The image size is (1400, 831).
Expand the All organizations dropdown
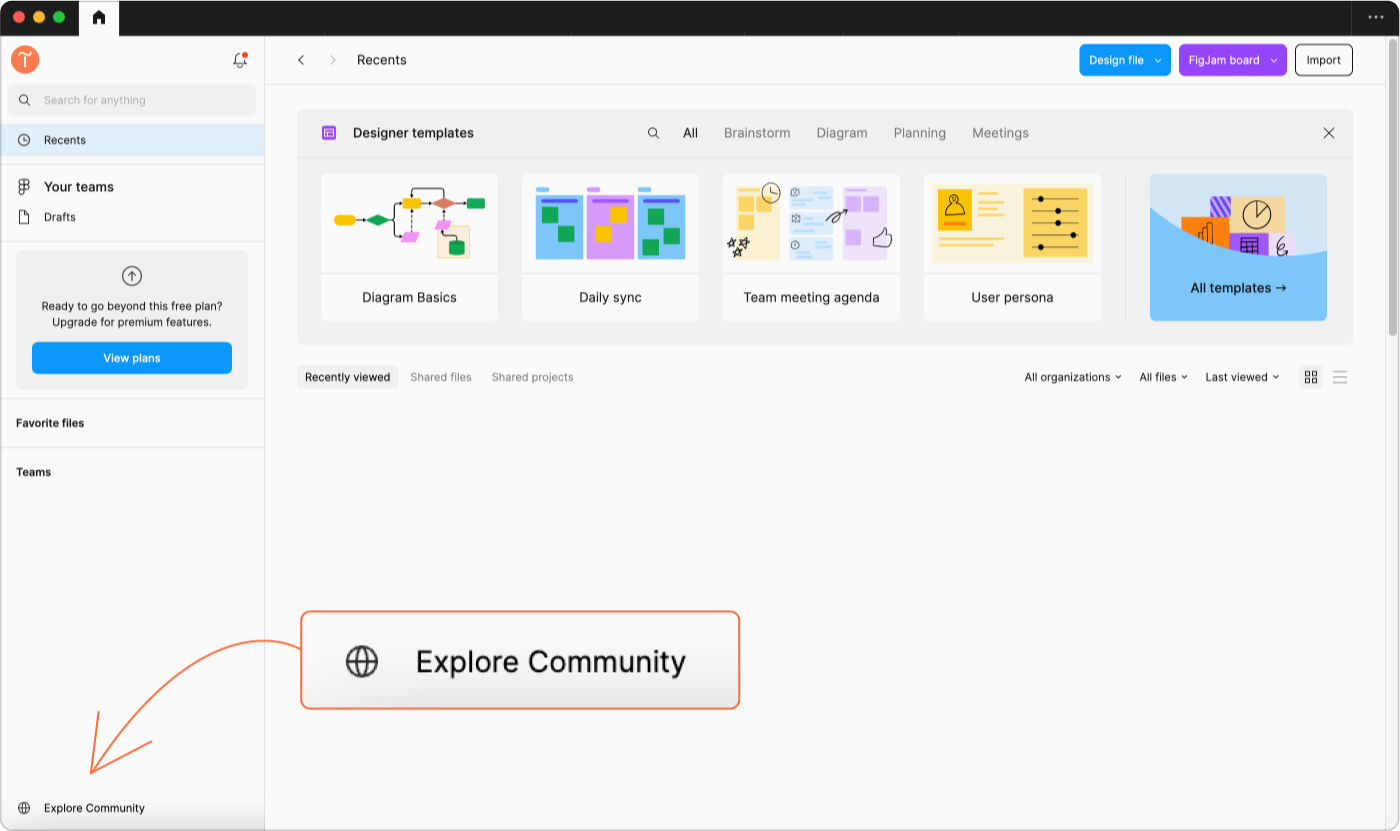click(1073, 377)
